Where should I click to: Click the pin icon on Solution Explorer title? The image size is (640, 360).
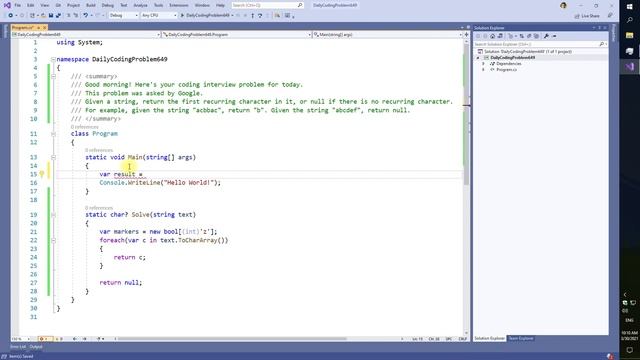600,28
